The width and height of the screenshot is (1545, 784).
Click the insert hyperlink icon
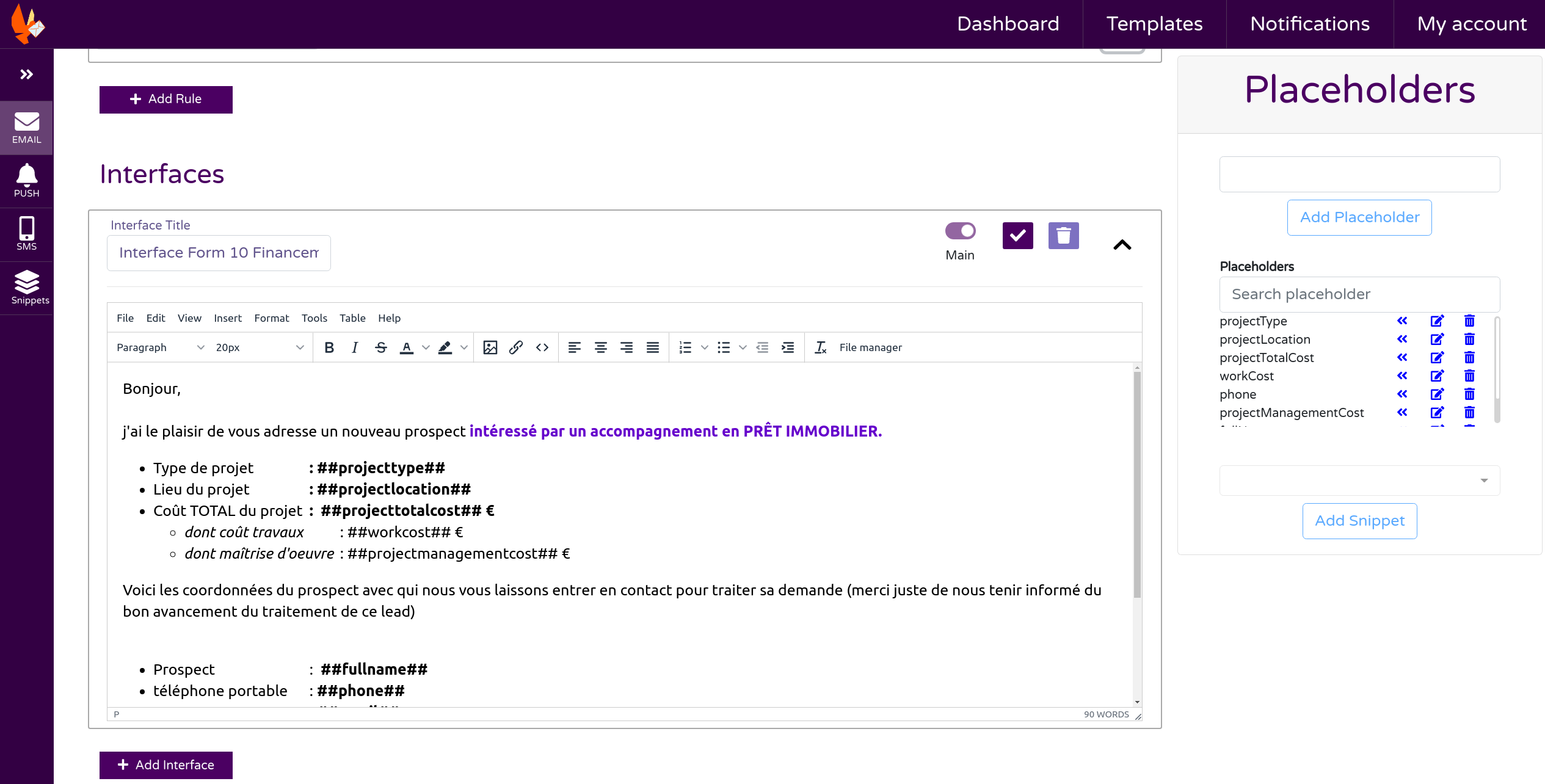click(516, 346)
